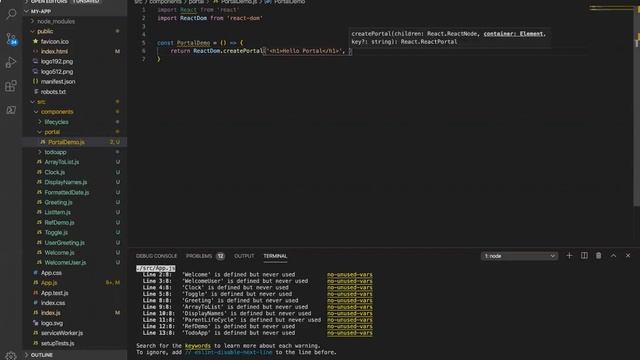Open ArrayToList.js file
This screenshot has height=360, width=640.
(x=62, y=162)
